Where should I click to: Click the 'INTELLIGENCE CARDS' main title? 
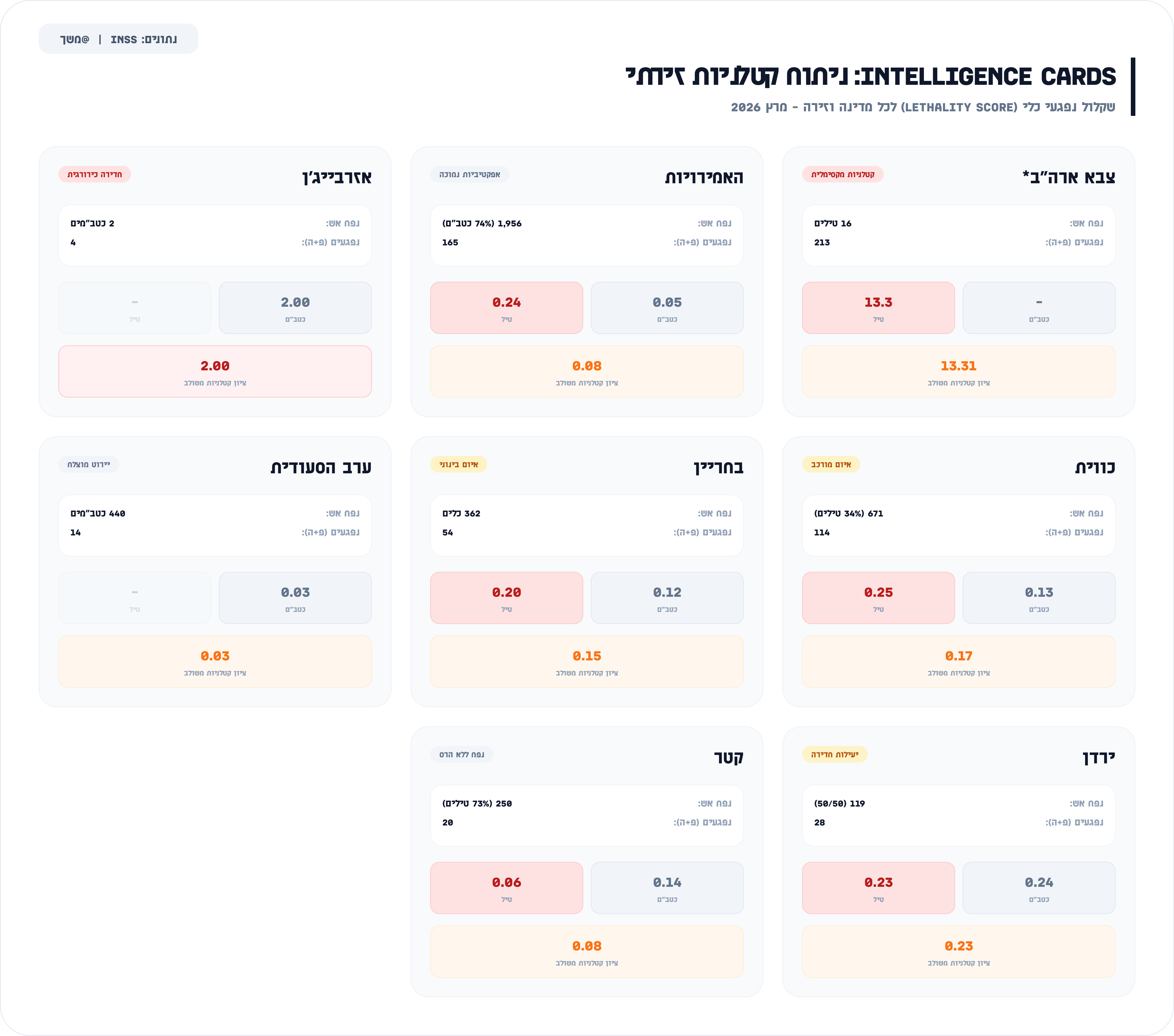tap(871, 76)
